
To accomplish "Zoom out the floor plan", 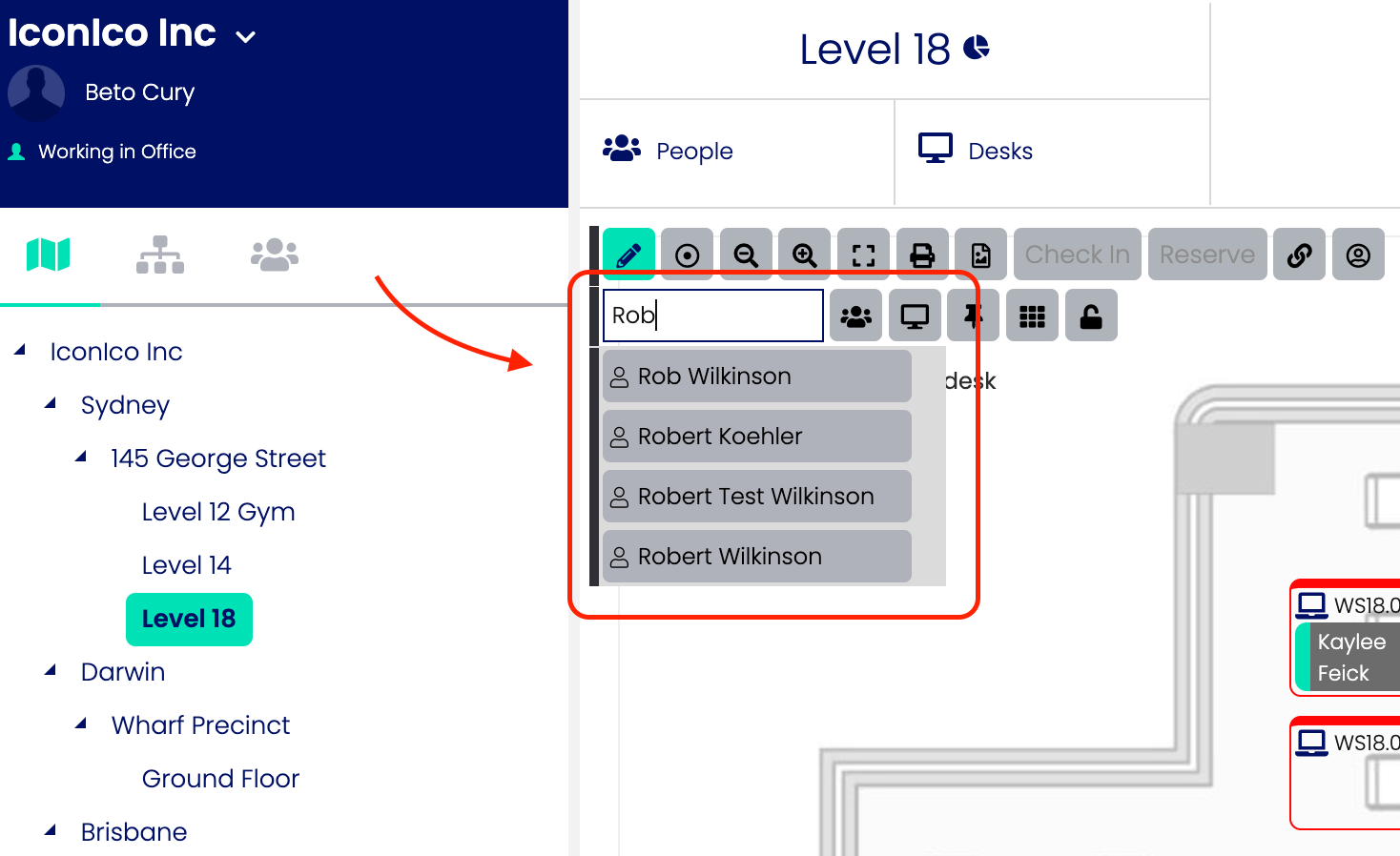I will [x=746, y=255].
